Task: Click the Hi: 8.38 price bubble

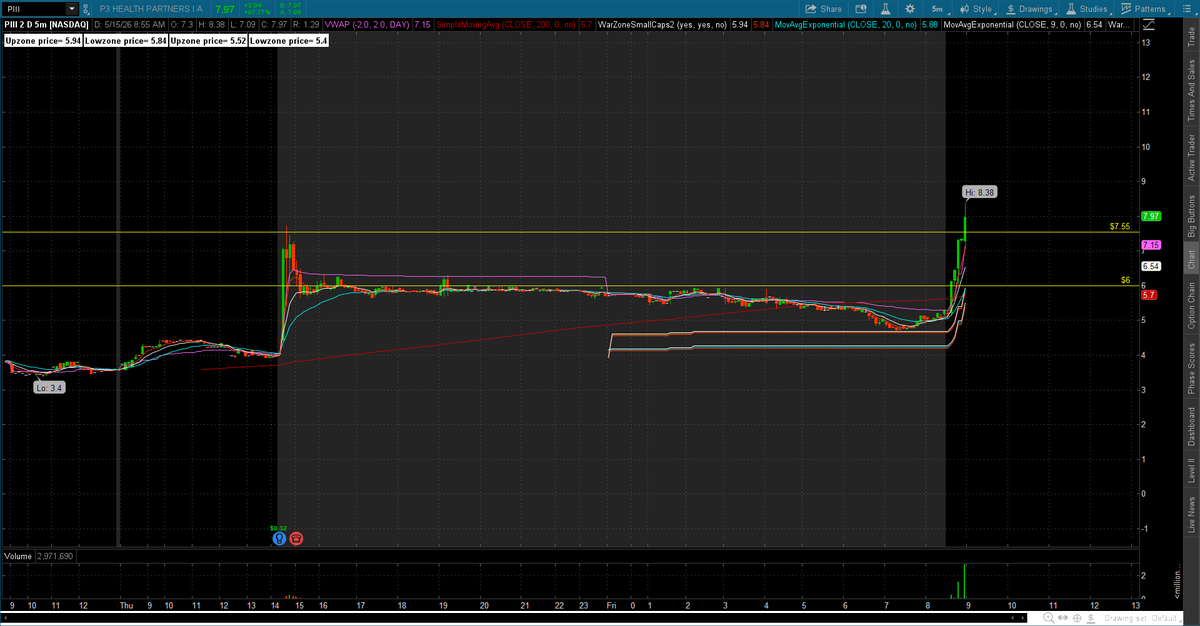Action: click(980, 191)
